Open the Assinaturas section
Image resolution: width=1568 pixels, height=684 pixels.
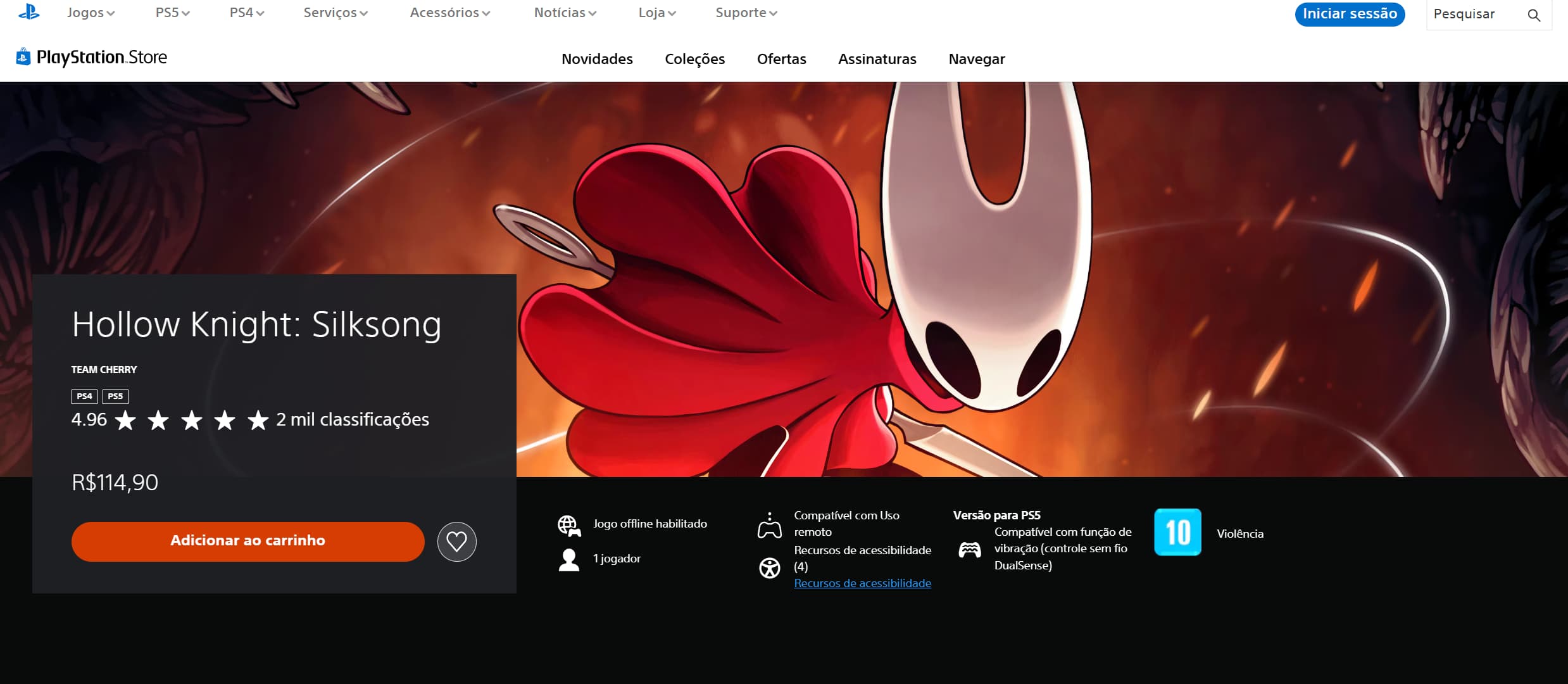877,59
